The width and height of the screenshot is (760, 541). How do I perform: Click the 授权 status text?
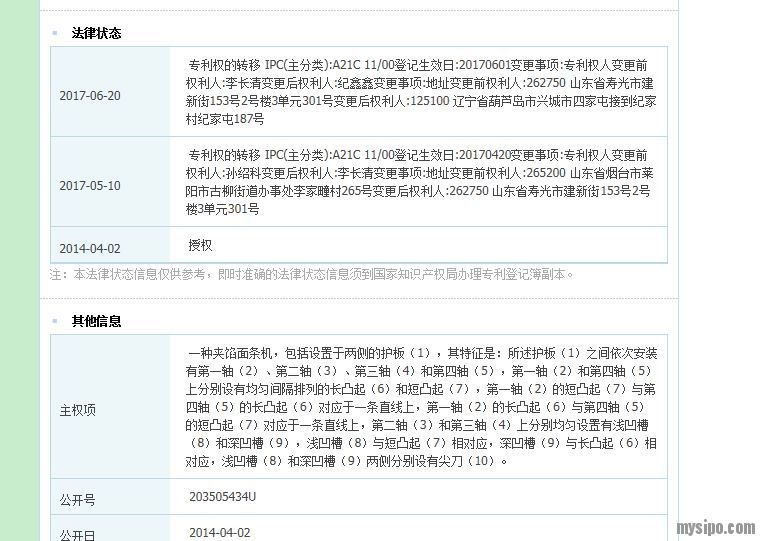[200, 245]
